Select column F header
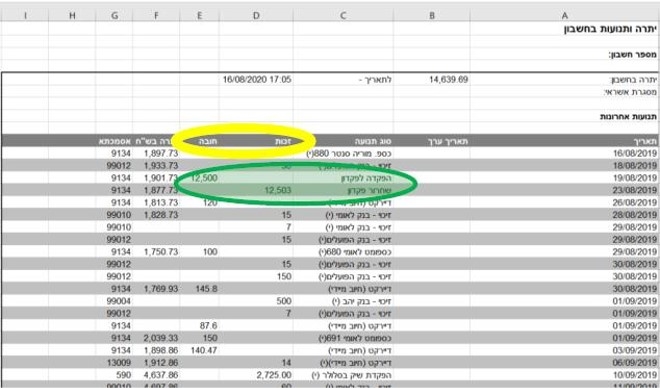Screen dimensions: 660x388 point(156,16)
